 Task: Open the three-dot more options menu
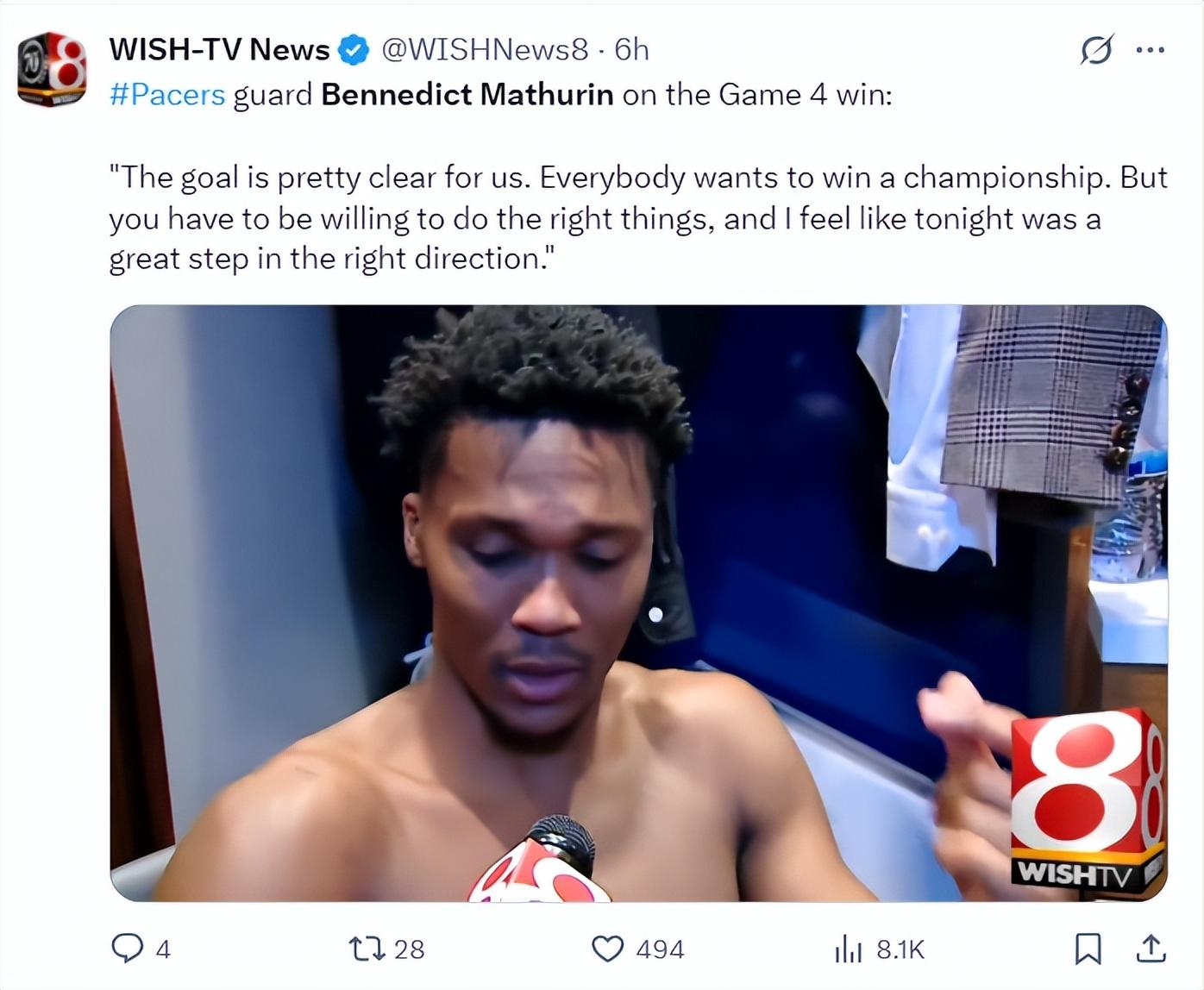click(x=1151, y=50)
